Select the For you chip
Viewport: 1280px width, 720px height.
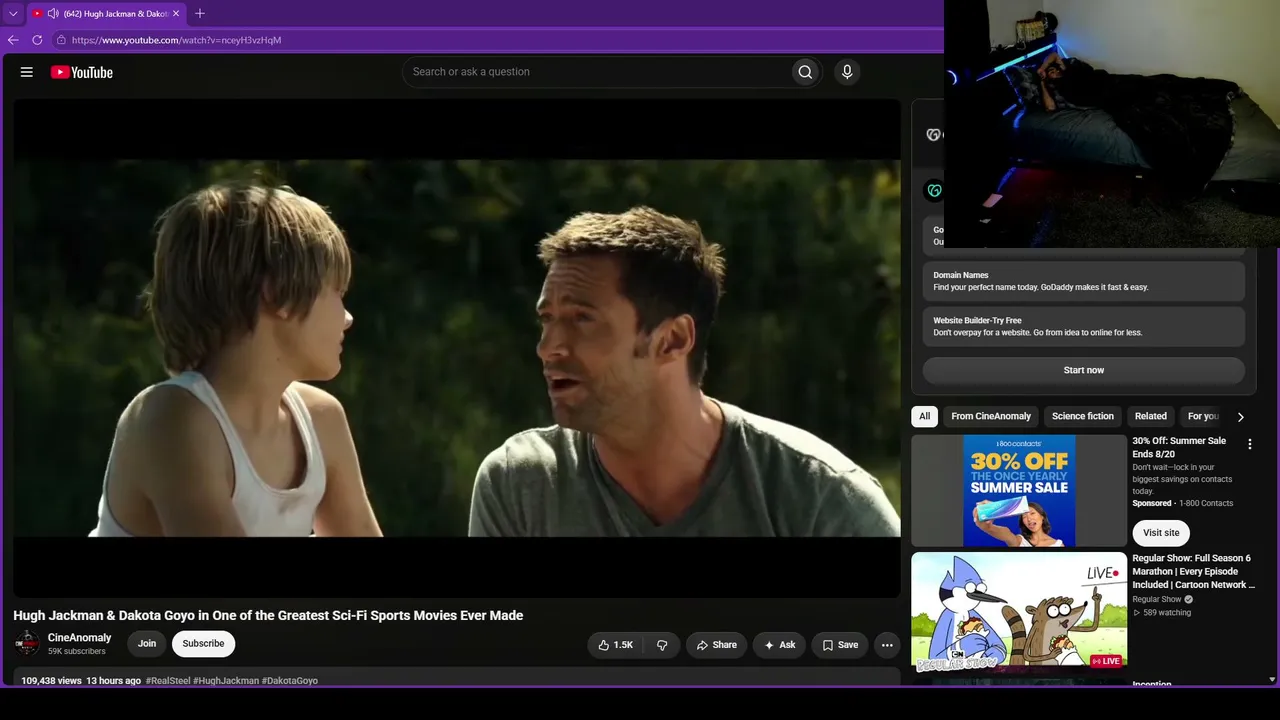pyautogui.click(x=1203, y=417)
